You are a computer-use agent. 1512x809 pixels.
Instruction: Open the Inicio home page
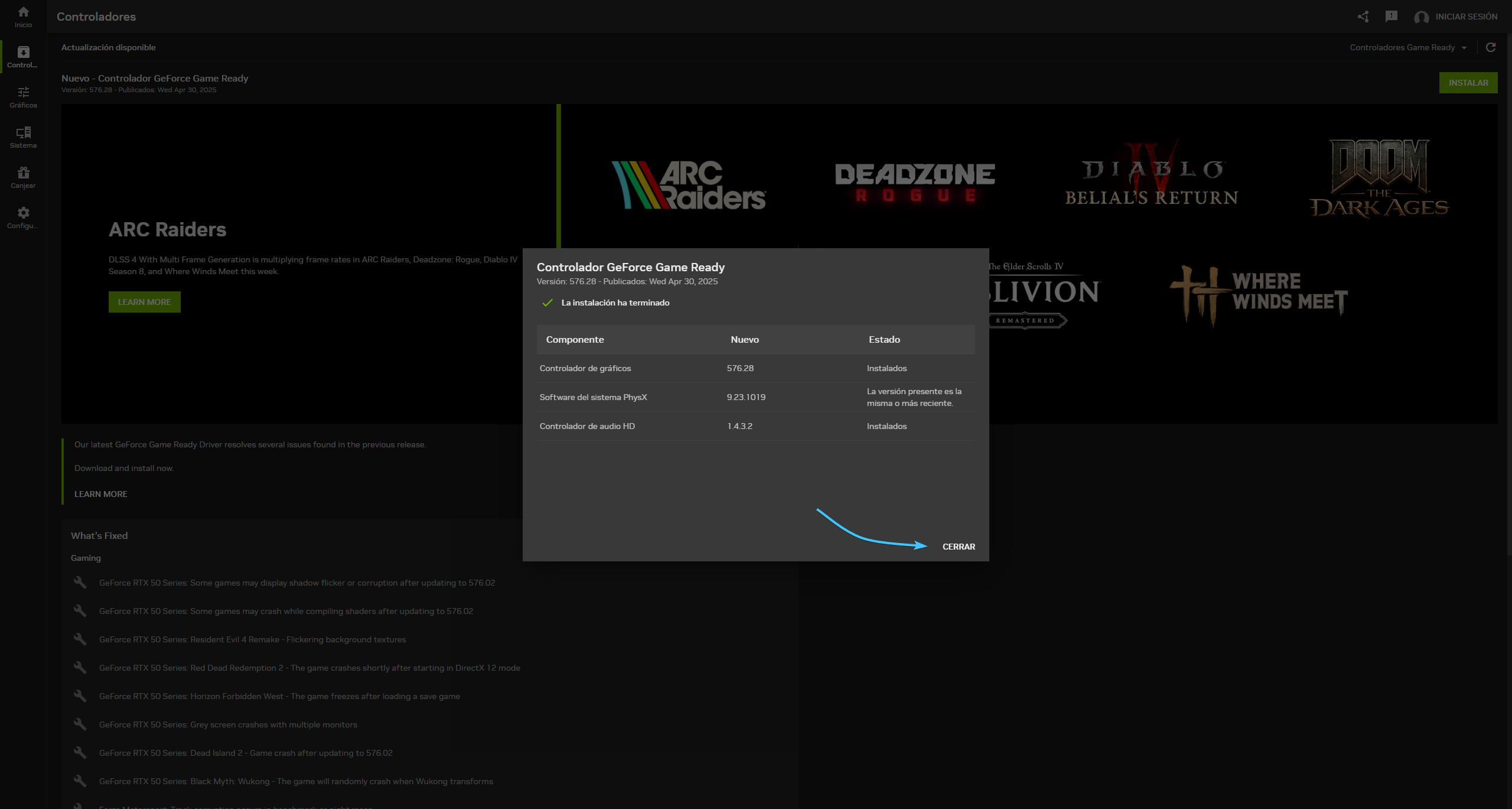[x=23, y=17]
